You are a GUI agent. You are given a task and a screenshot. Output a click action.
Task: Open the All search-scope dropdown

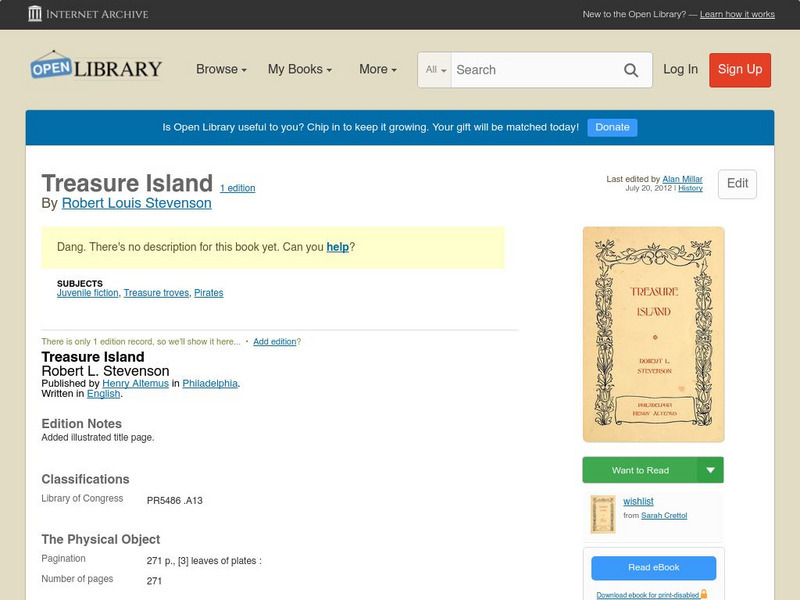click(435, 70)
